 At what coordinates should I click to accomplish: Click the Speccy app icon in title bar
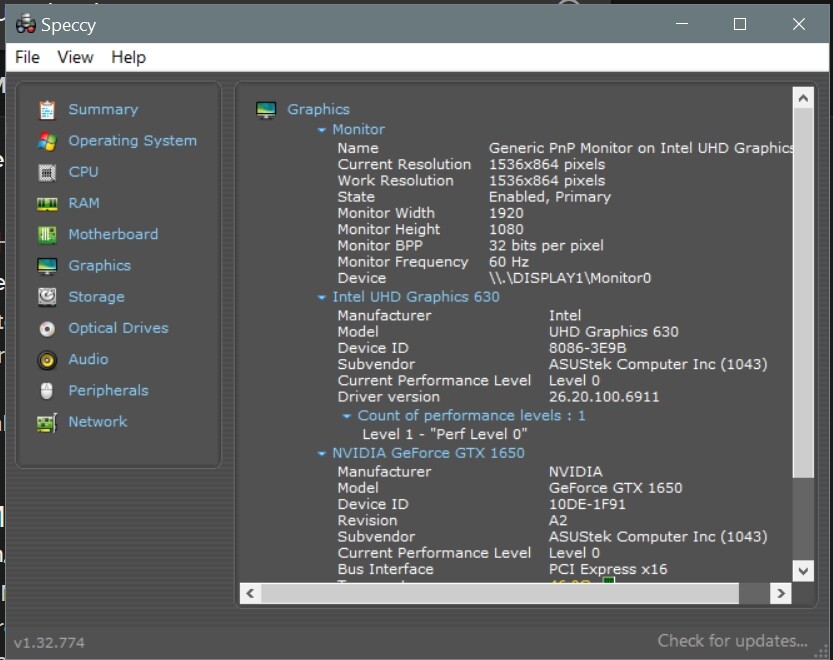point(26,24)
